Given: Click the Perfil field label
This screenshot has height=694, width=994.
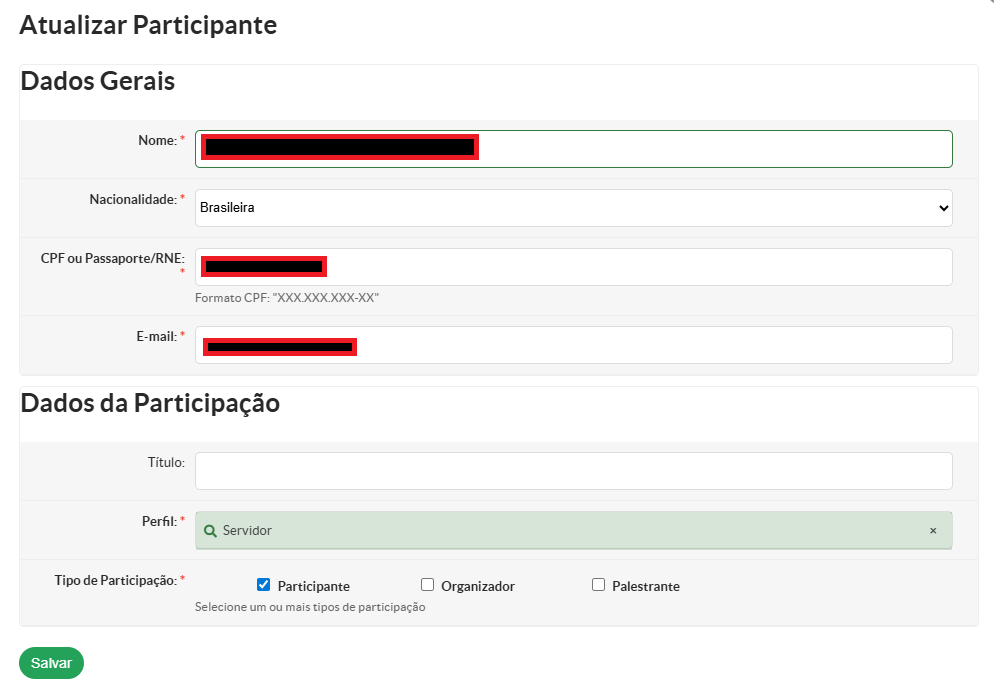Looking at the screenshot, I should (x=159, y=522).
